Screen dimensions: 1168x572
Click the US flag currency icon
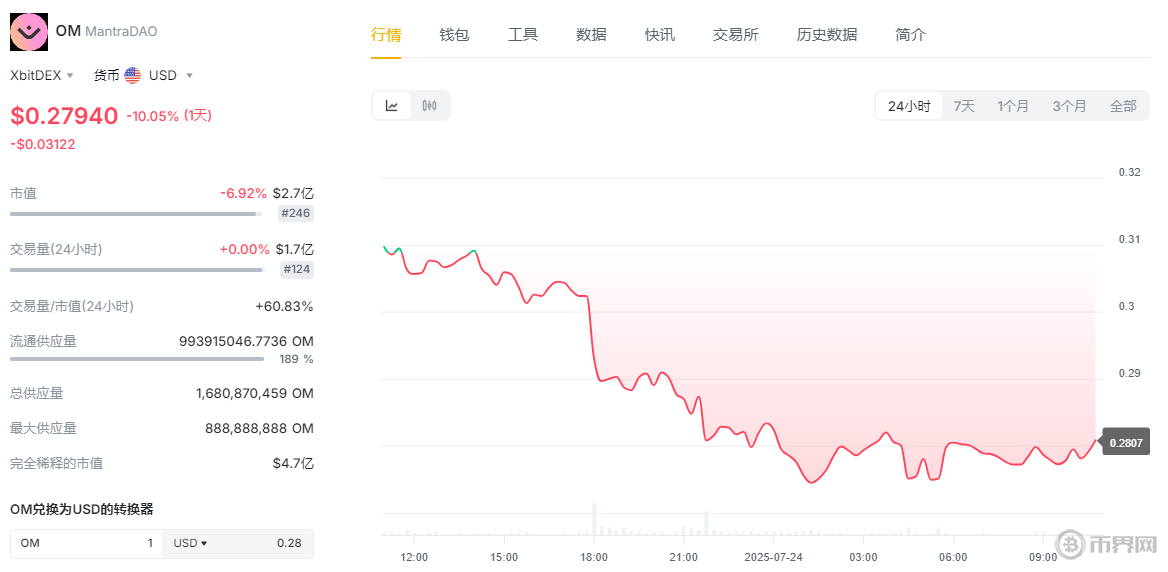[x=132, y=75]
